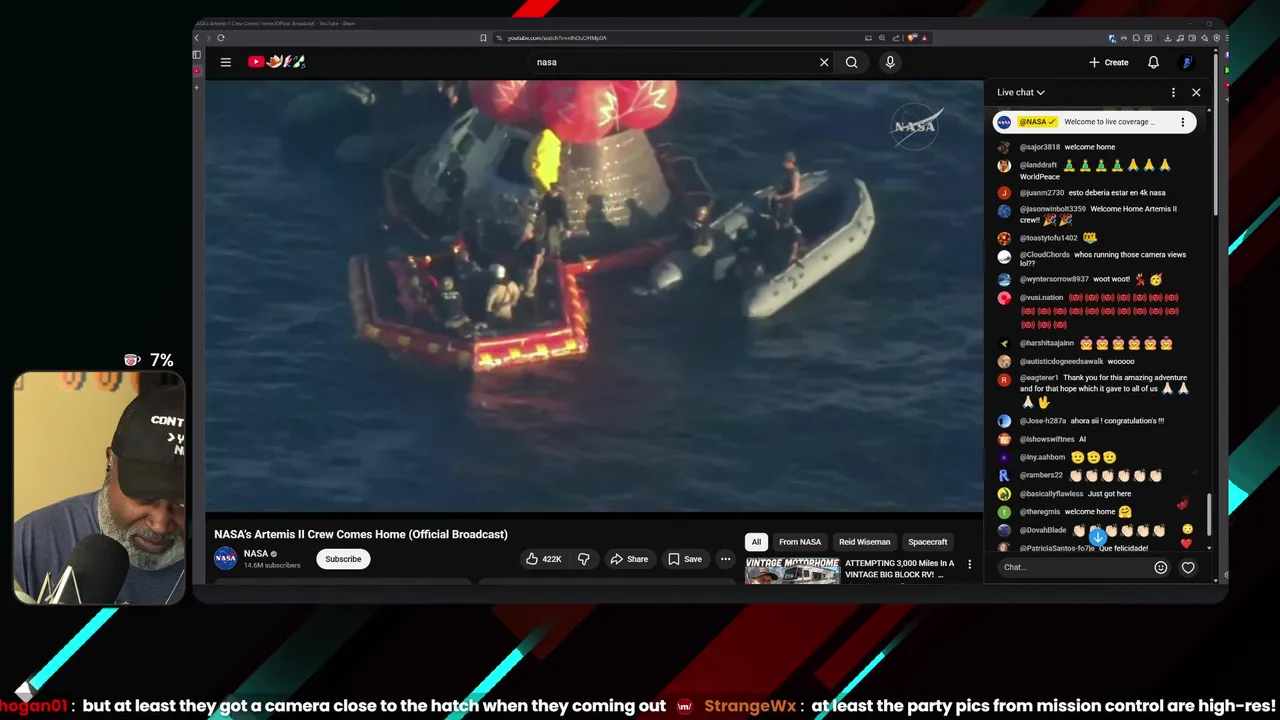
Task: Open Attempting 3,000 Miles video title
Action: click(x=899, y=569)
